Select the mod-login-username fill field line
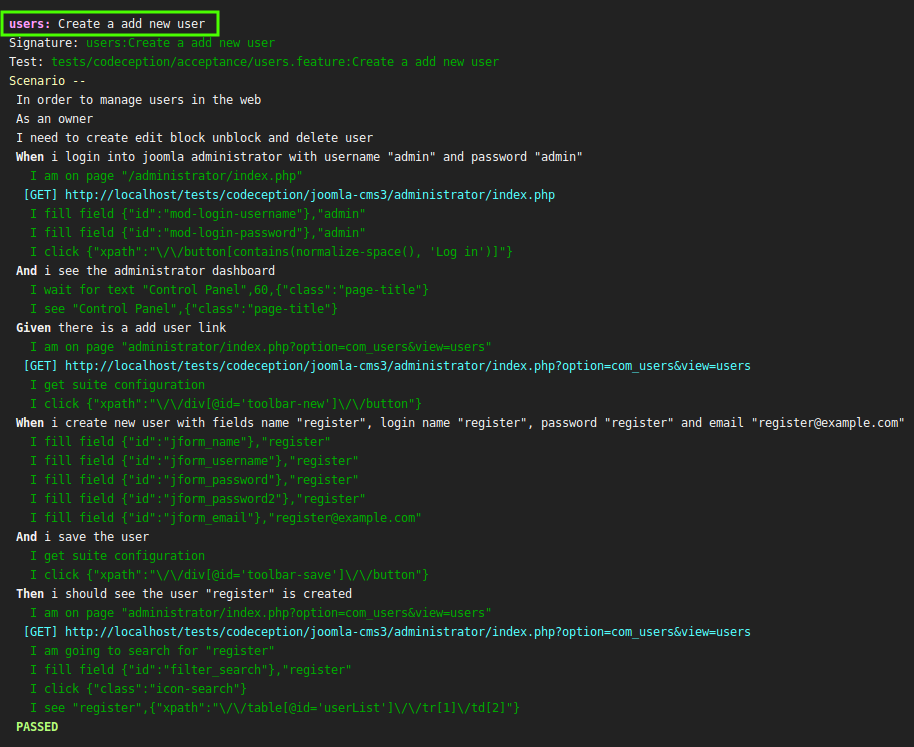Image resolution: width=914 pixels, height=747 pixels. [197, 214]
